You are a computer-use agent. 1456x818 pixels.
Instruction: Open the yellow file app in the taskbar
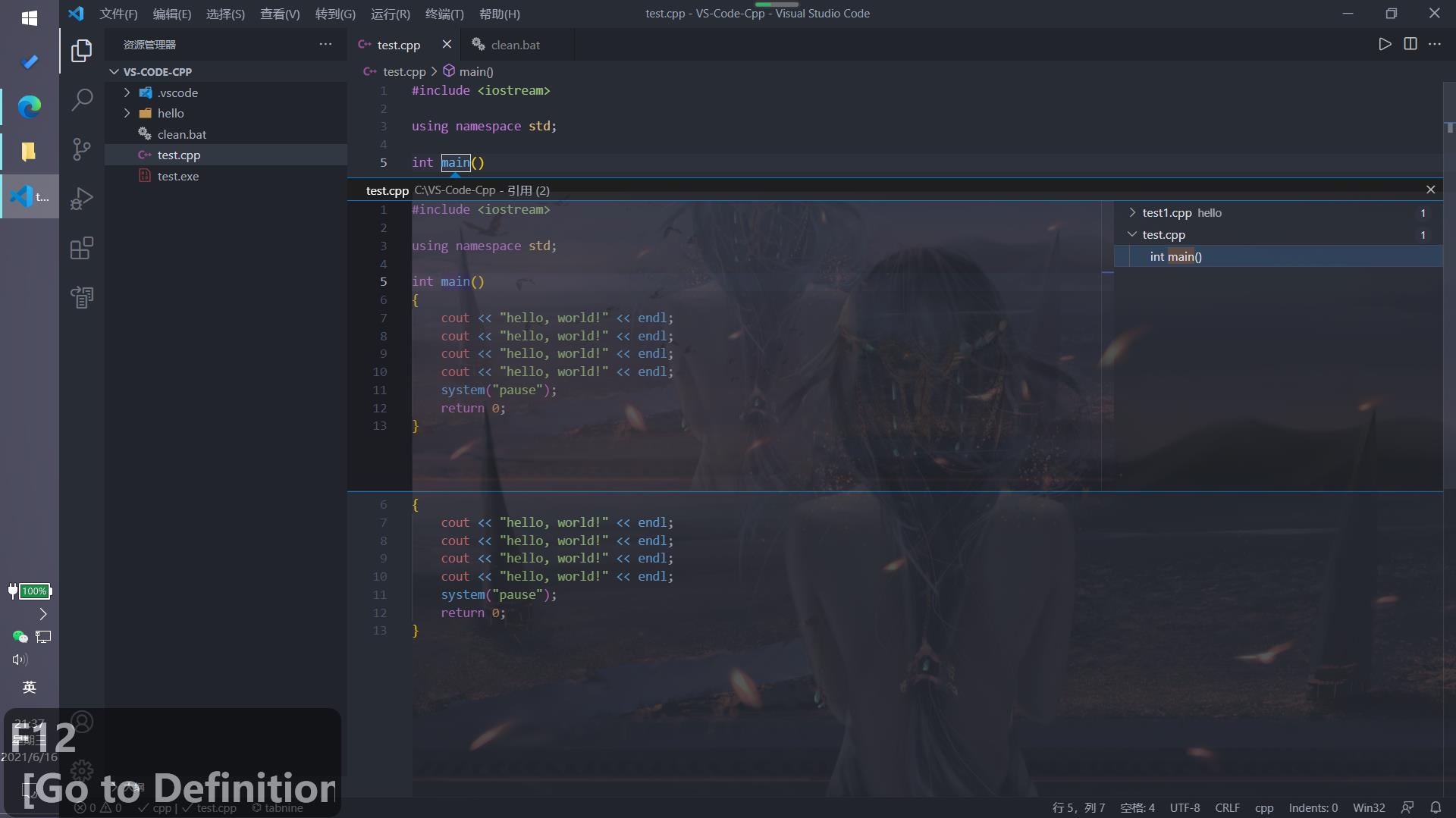tap(30, 152)
